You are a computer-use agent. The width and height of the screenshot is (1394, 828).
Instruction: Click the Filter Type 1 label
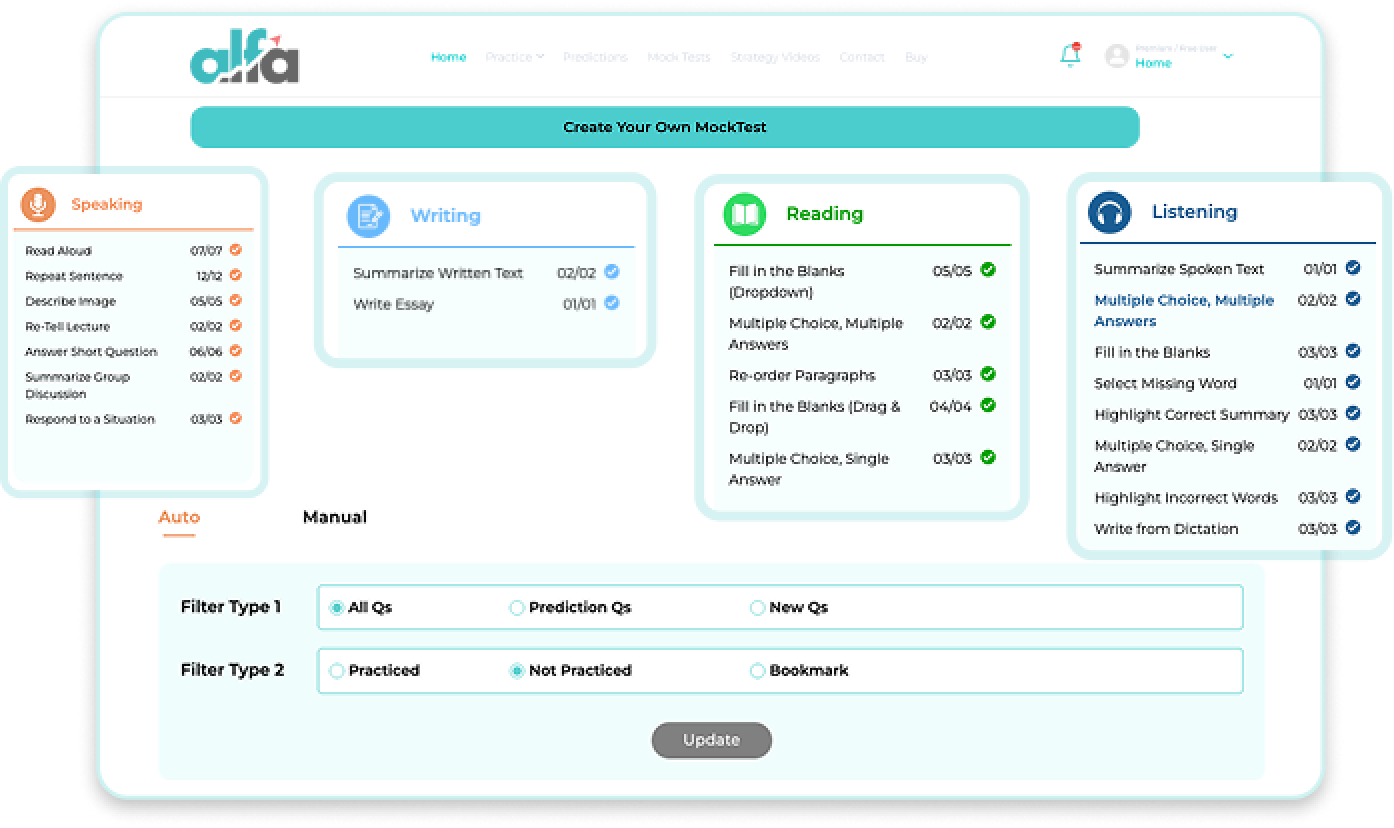point(231,607)
